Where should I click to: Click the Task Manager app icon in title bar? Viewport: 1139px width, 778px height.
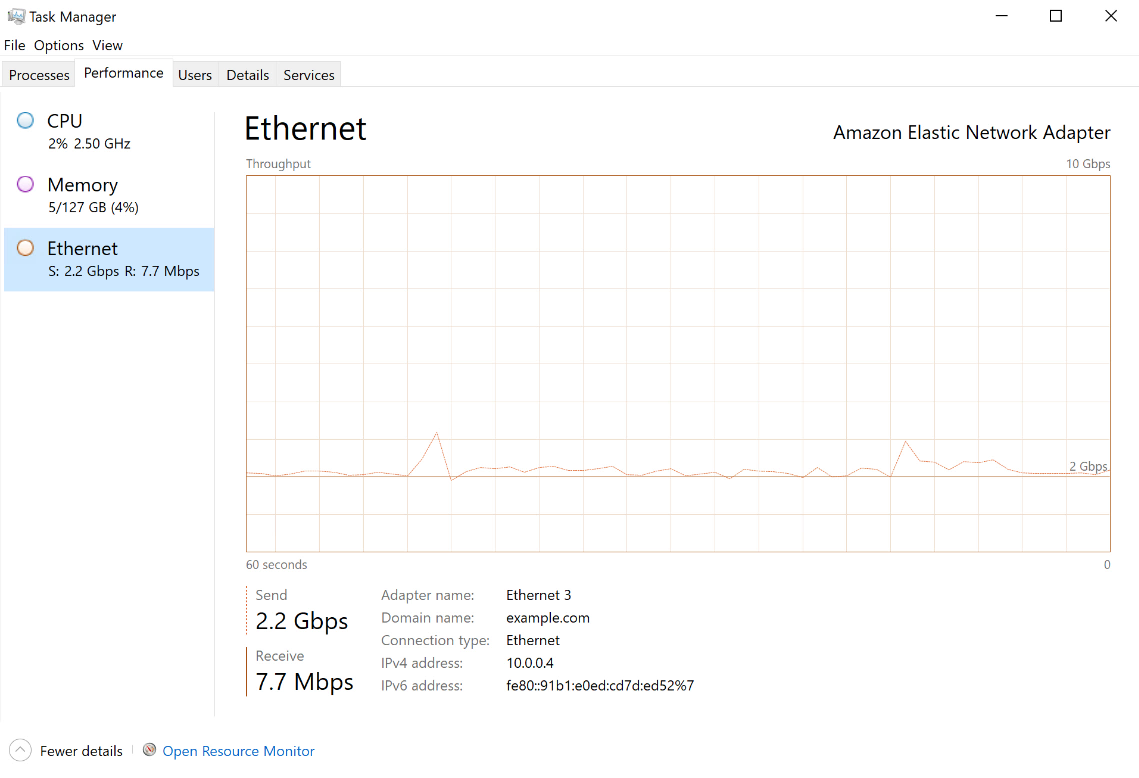(16, 16)
